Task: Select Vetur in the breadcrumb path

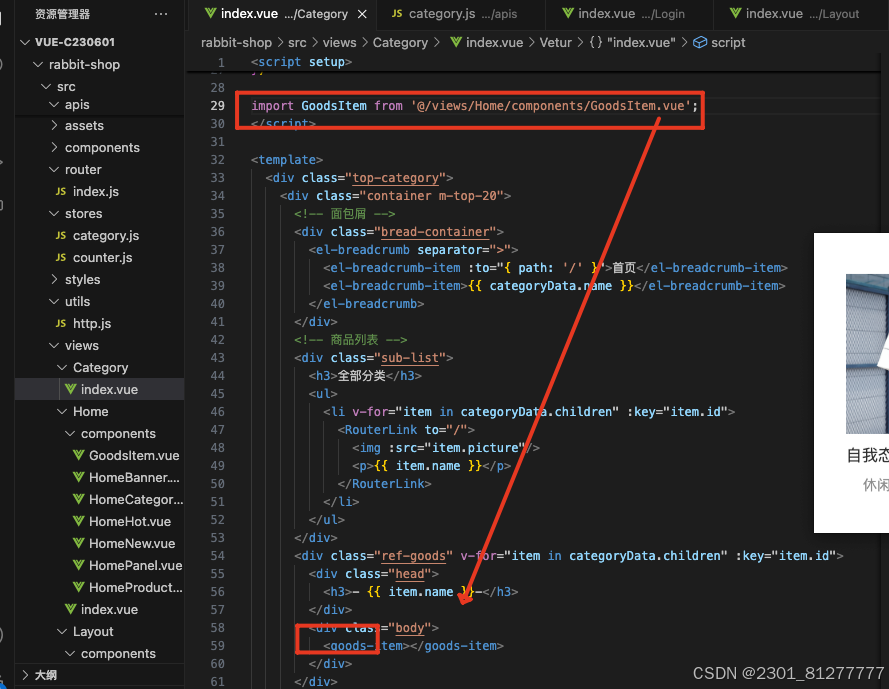Action: (x=556, y=43)
